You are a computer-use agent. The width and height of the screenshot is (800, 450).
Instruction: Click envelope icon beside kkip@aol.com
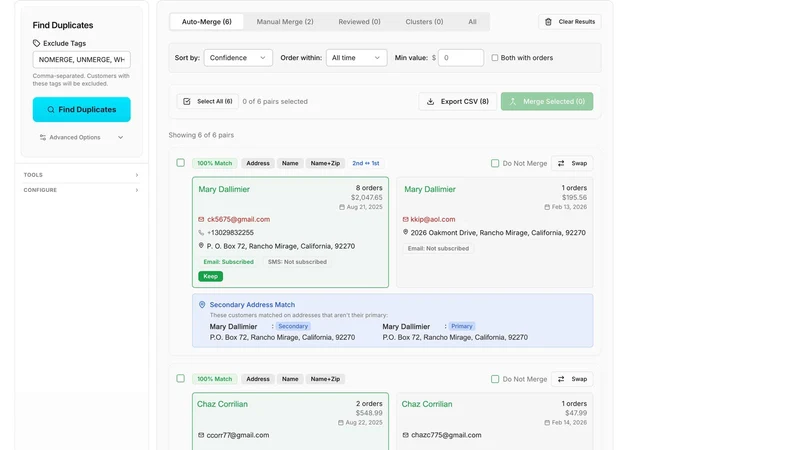point(406,219)
